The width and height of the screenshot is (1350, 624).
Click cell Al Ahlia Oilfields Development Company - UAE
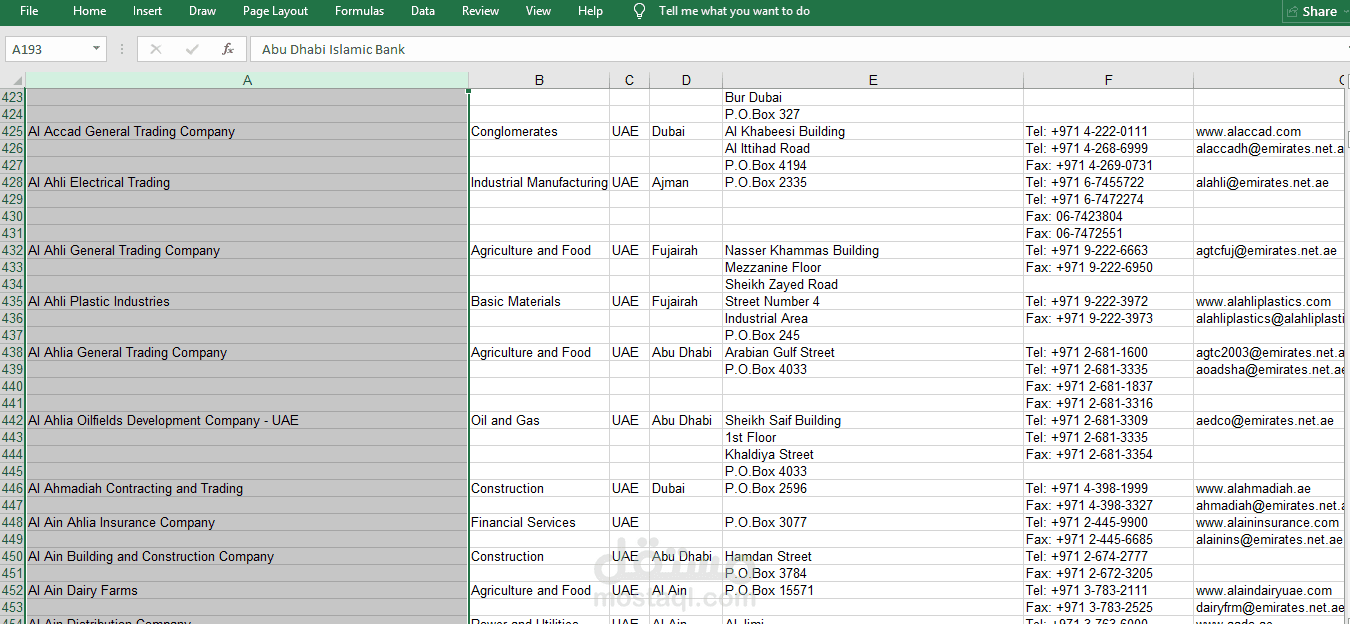pos(247,420)
